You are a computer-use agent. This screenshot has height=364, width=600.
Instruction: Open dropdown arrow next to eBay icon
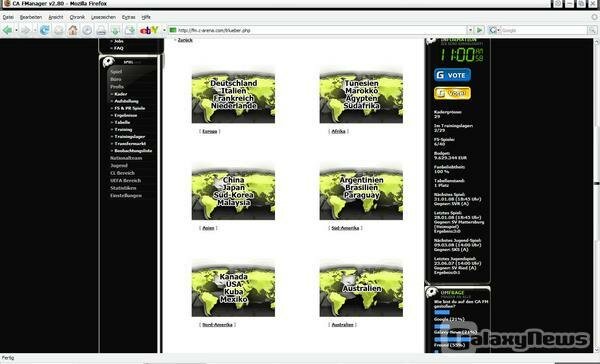coord(164,30)
